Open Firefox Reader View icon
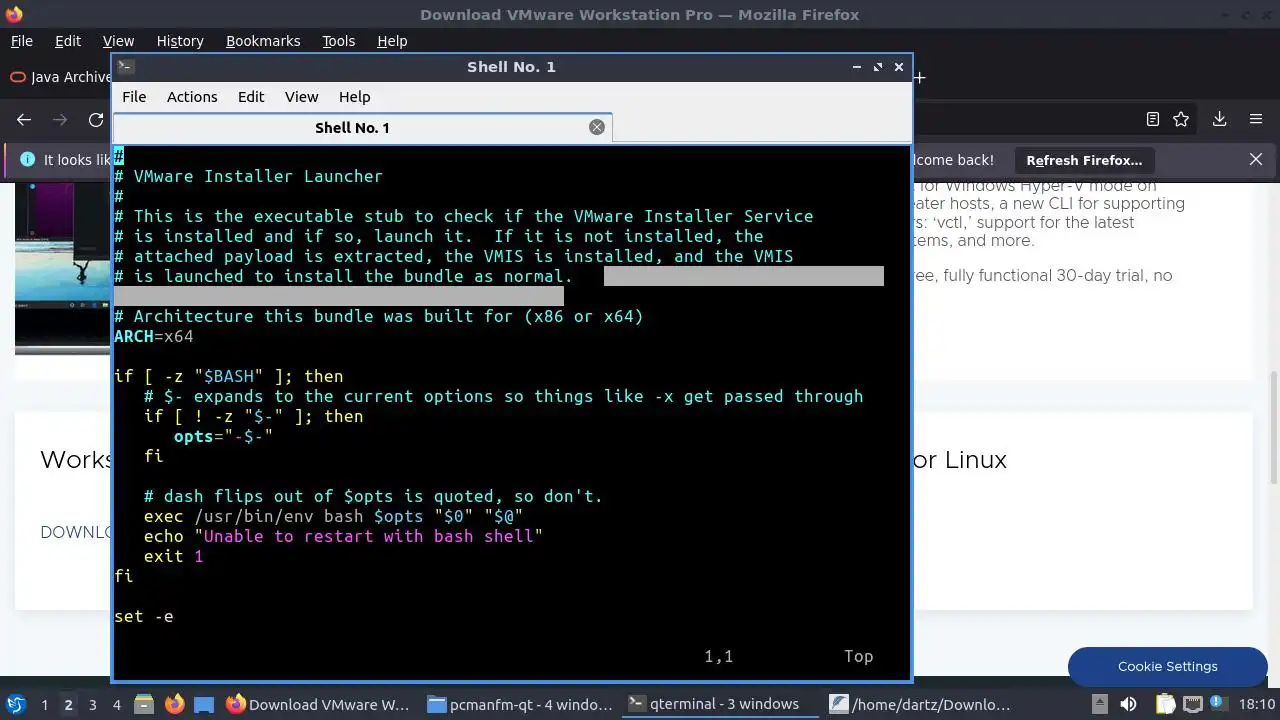Screen dimensions: 1280x720 [1152, 119]
